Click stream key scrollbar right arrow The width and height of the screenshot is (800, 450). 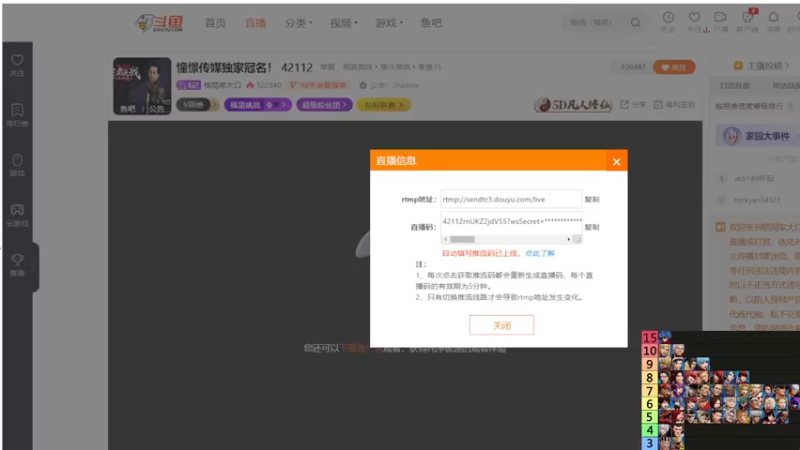[x=569, y=239]
